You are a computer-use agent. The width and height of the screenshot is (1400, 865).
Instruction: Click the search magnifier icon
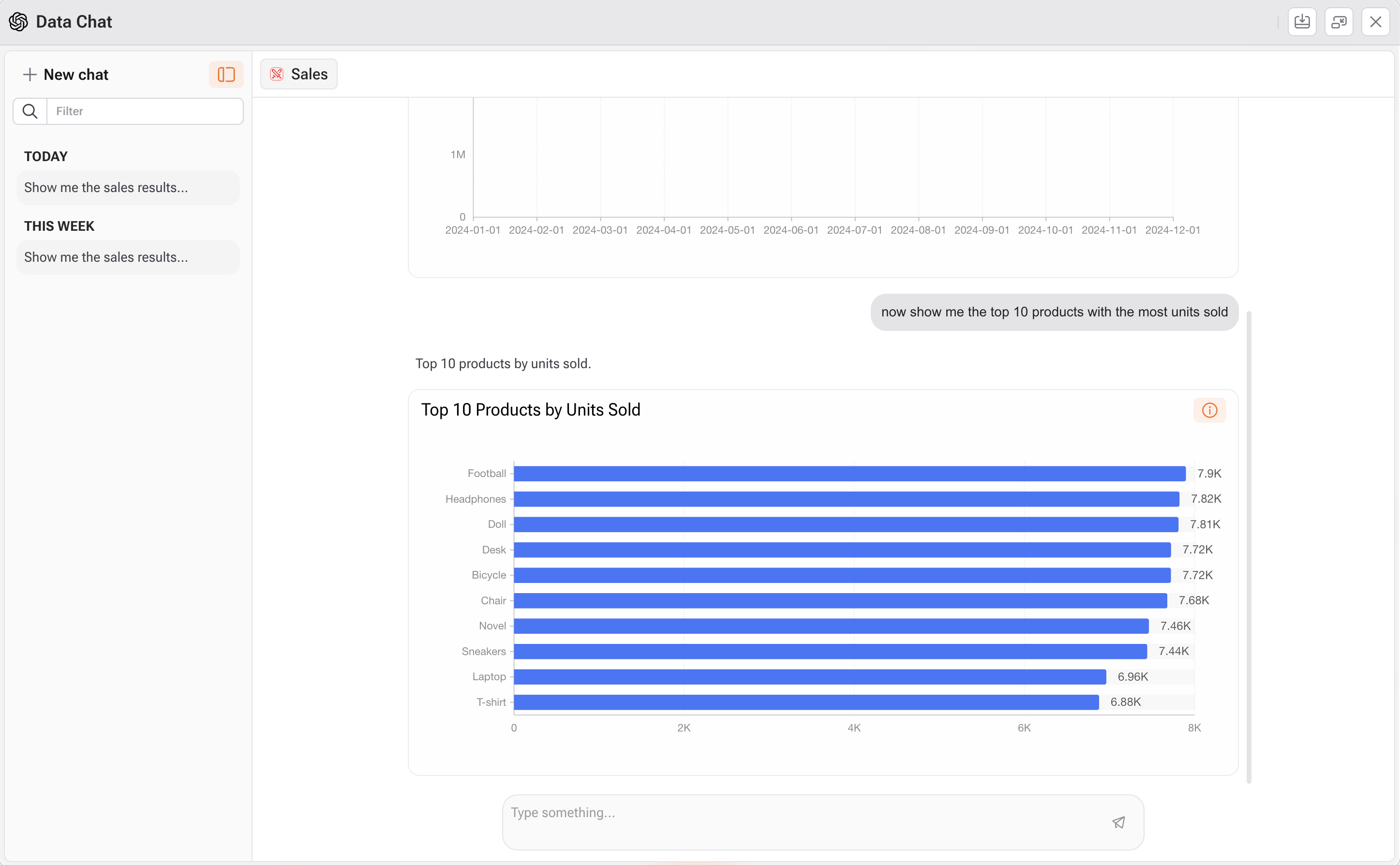click(x=30, y=111)
